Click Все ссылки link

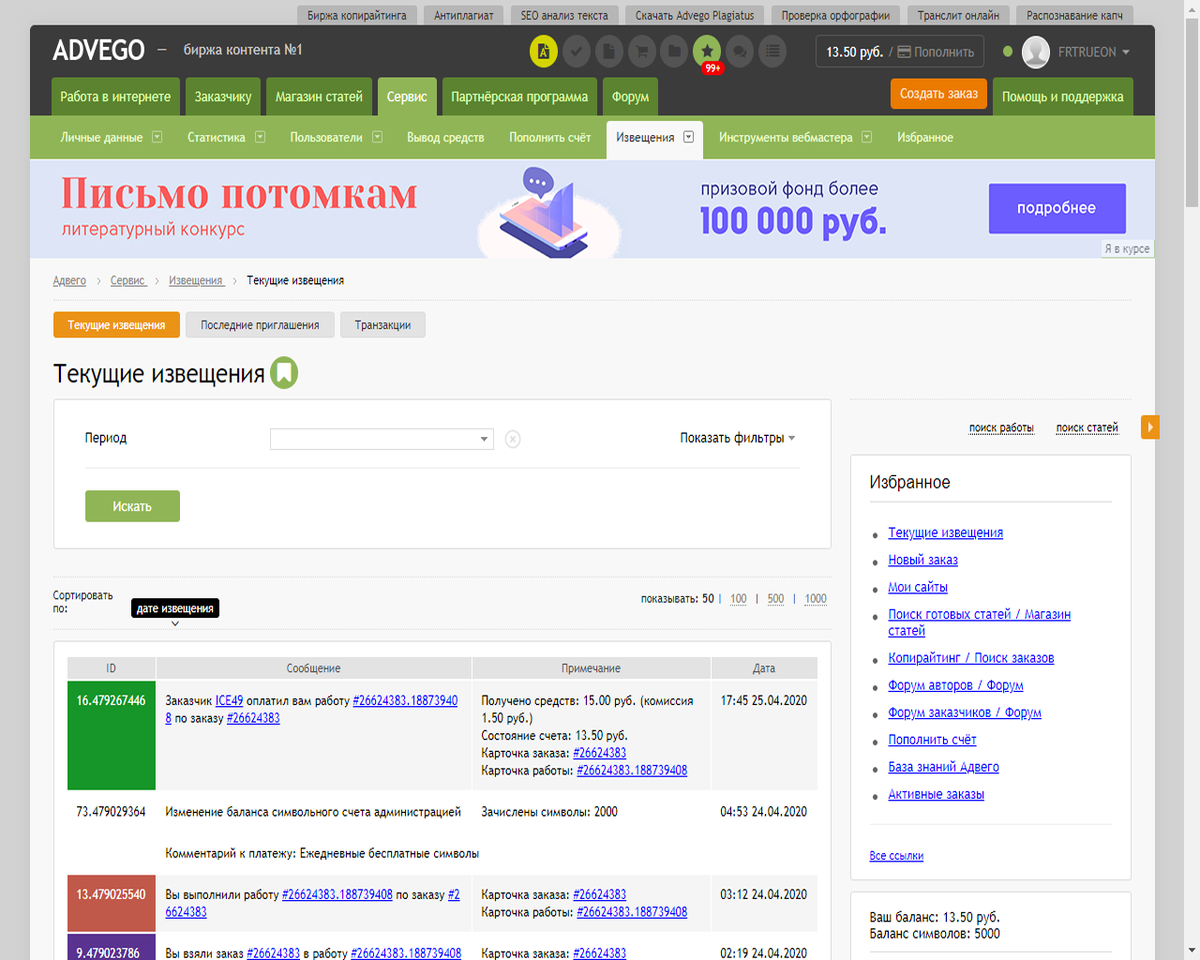point(896,856)
